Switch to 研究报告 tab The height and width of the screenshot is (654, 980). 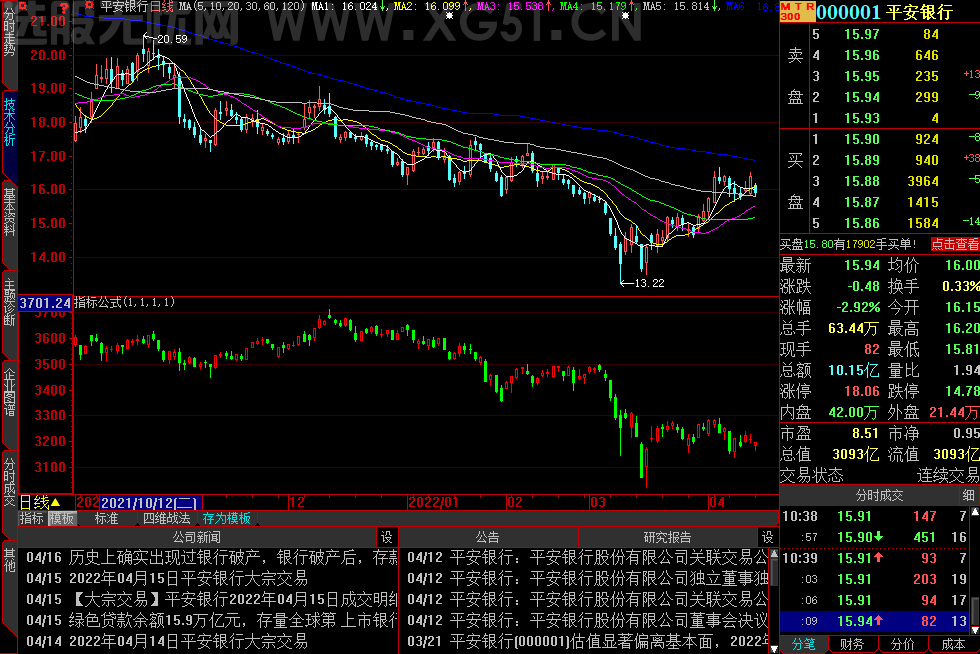click(x=668, y=537)
